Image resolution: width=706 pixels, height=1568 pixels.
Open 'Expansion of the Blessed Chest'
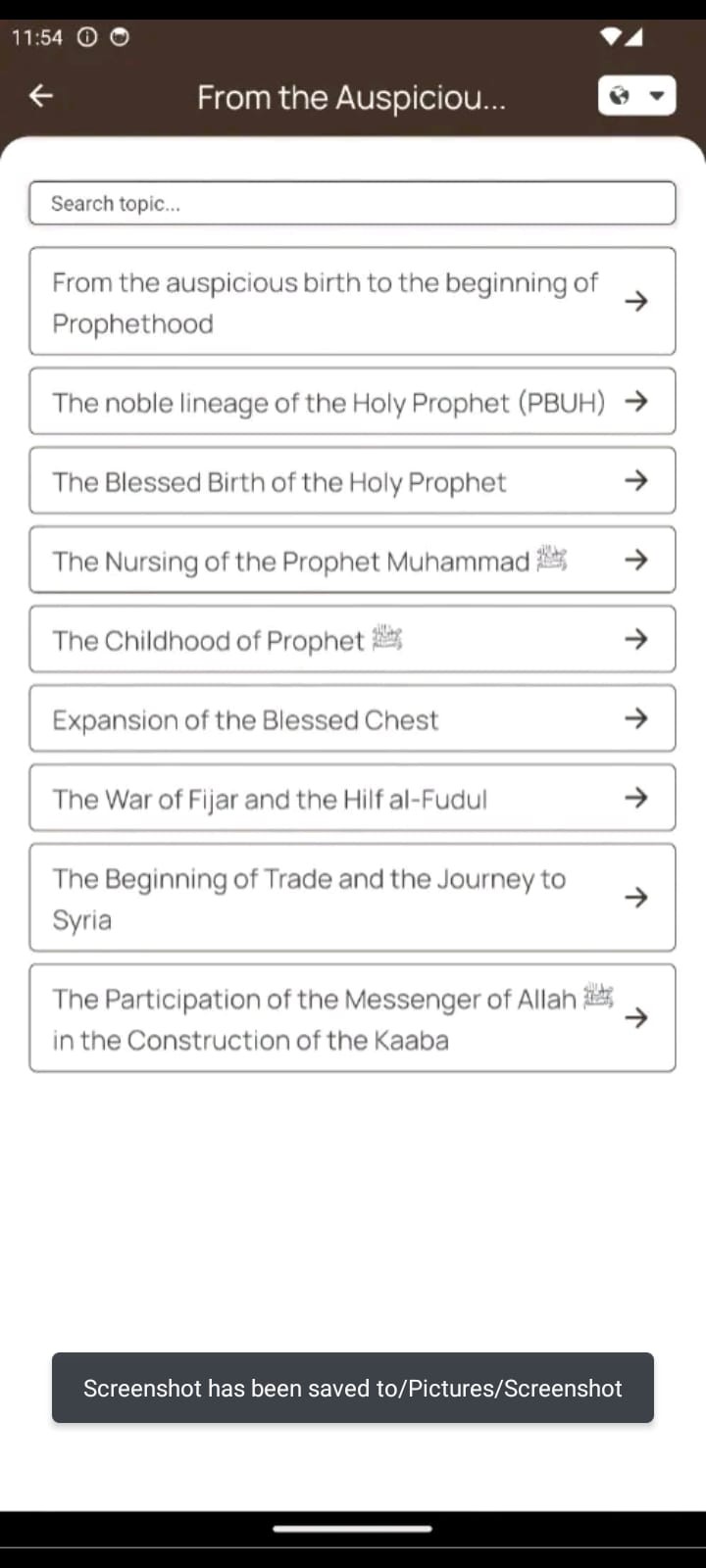(x=245, y=719)
